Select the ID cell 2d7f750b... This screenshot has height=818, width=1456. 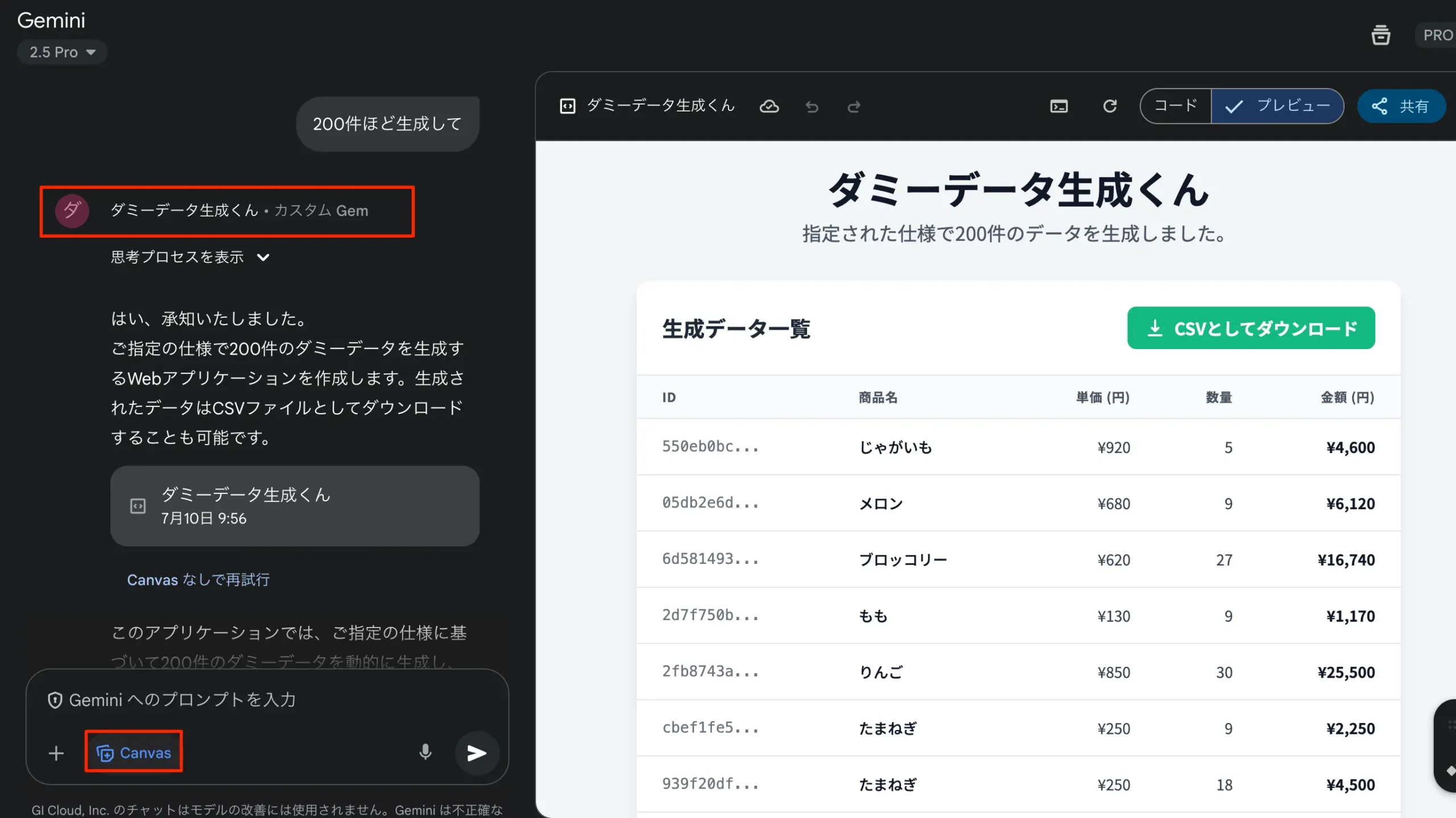coord(710,616)
